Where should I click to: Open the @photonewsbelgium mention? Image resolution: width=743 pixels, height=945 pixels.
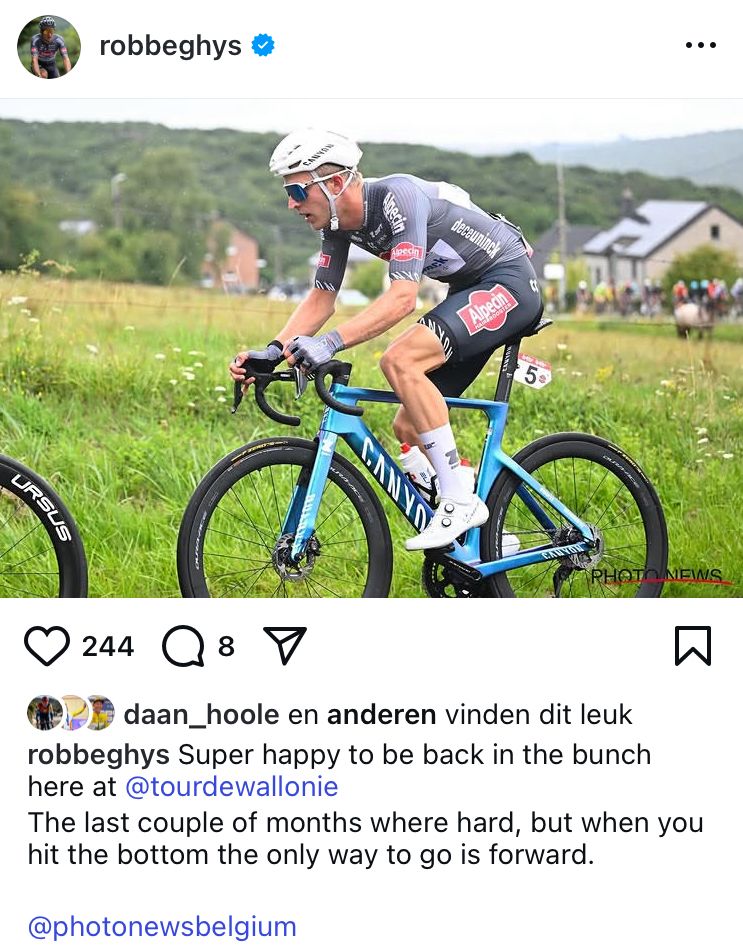(x=162, y=927)
